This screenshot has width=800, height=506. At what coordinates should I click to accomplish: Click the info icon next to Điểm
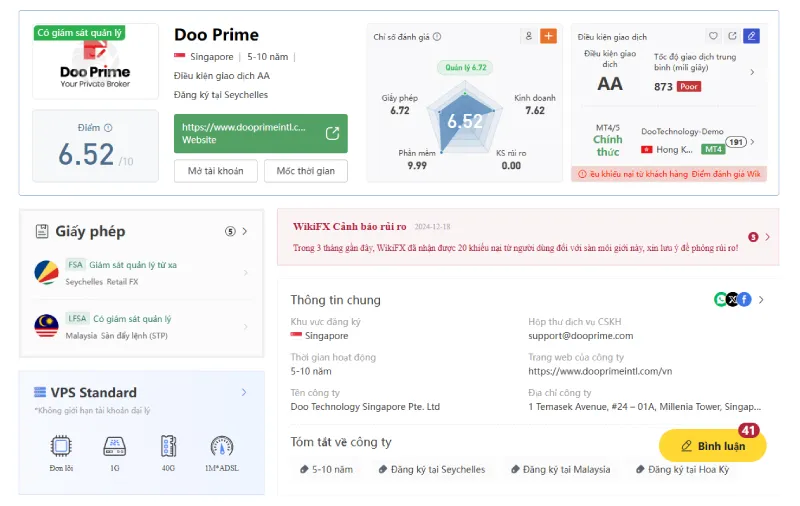click(x=108, y=128)
